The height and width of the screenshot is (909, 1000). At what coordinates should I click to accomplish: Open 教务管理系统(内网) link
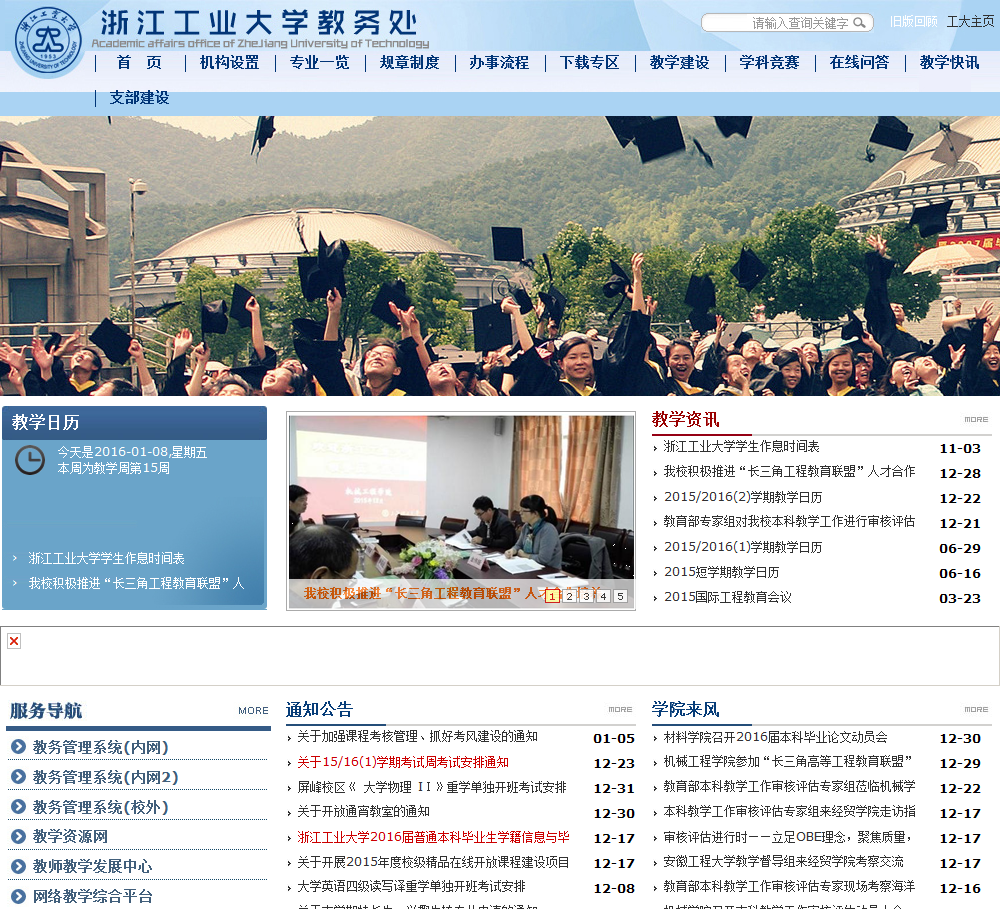coord(101,747)
